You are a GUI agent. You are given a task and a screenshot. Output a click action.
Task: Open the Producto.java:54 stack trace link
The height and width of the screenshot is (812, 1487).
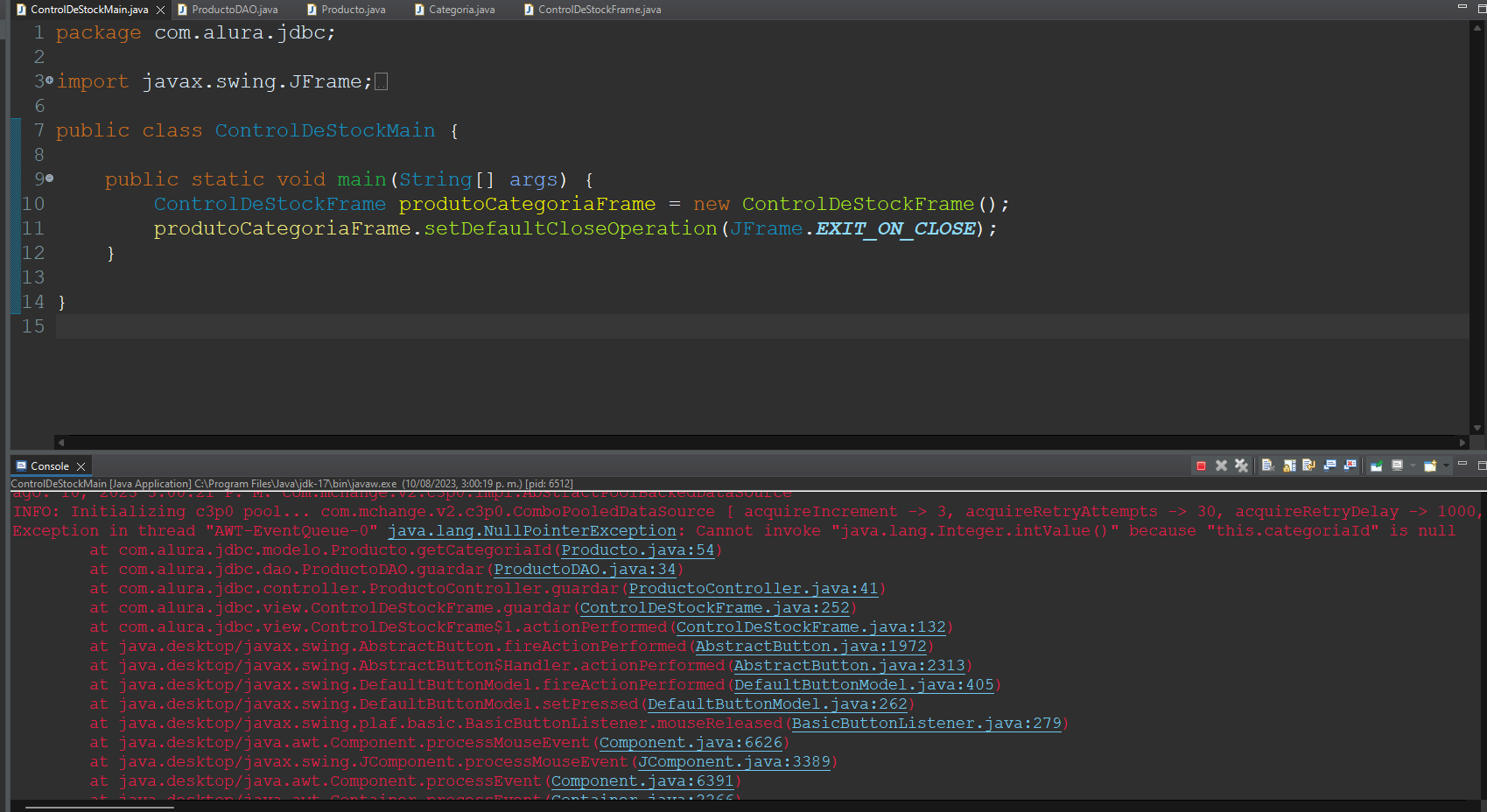pos(637,549)
